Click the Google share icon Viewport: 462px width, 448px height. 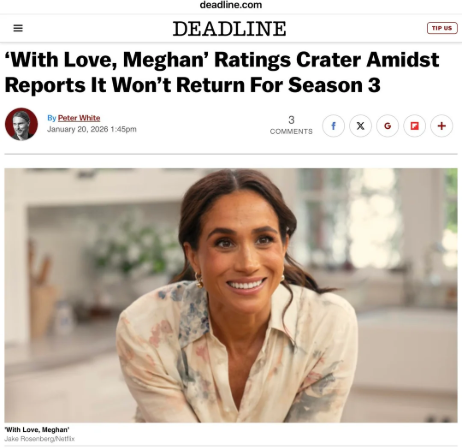[x=387, y=126]
